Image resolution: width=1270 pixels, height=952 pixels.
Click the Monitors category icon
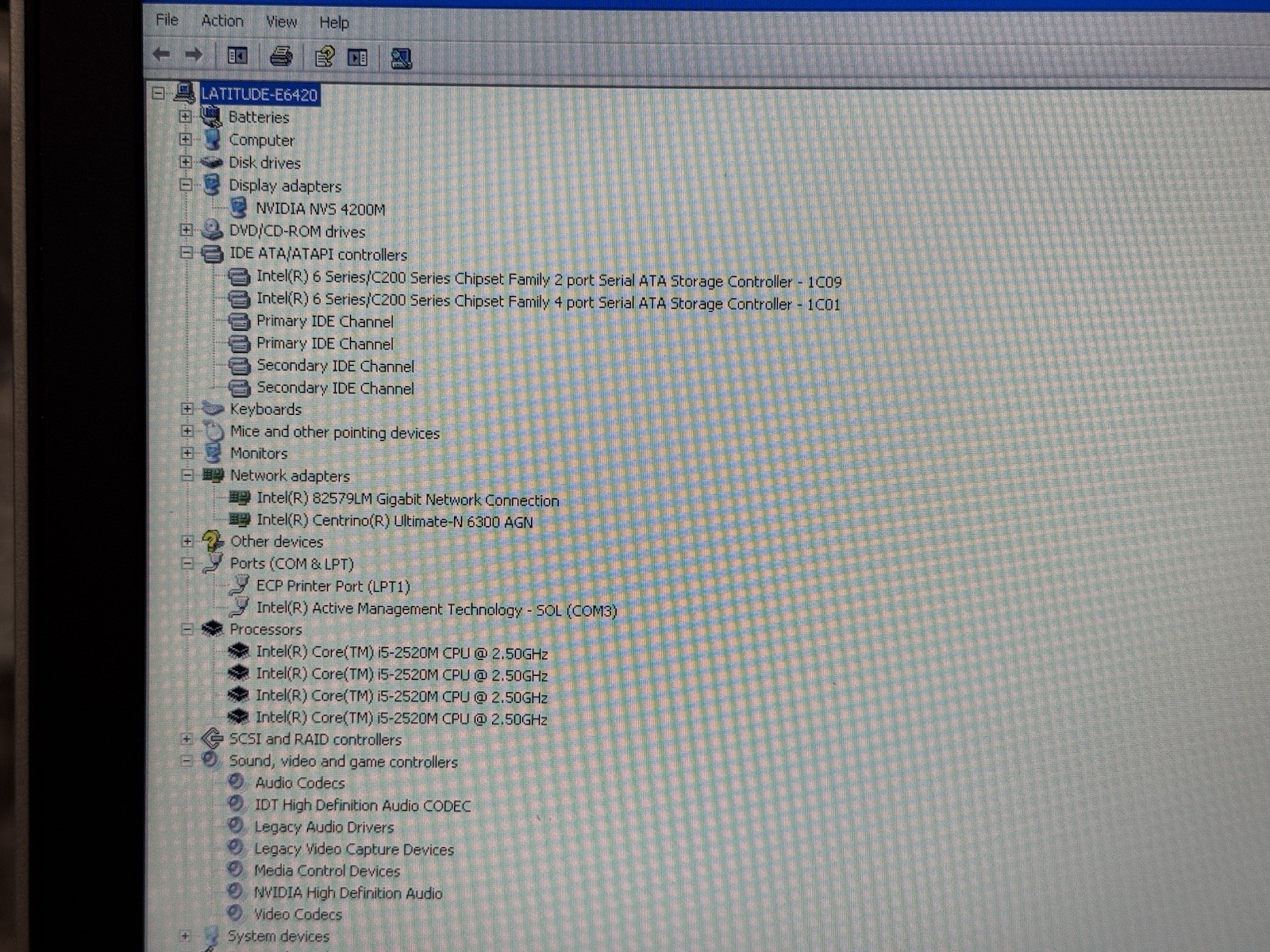[213, 453]
